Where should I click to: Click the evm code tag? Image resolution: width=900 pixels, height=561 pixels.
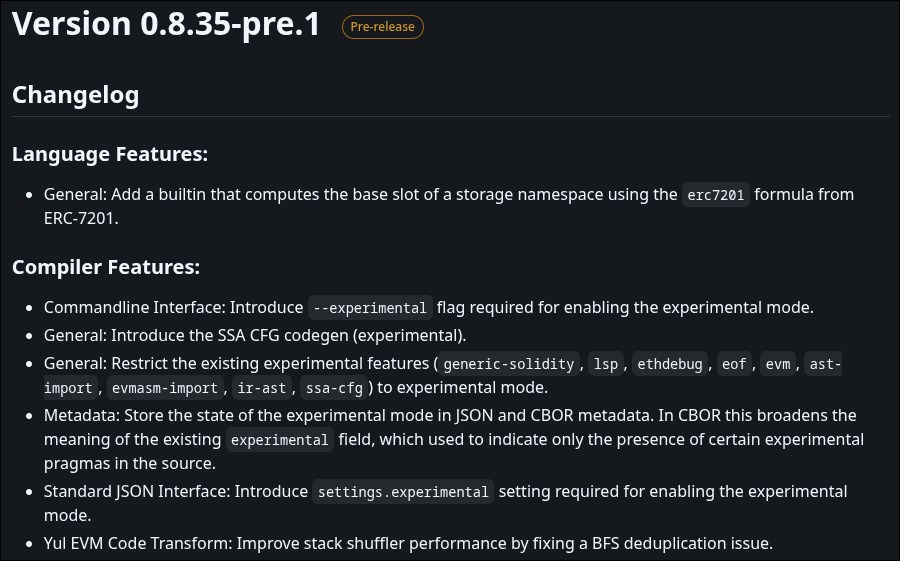pos(778,364)
